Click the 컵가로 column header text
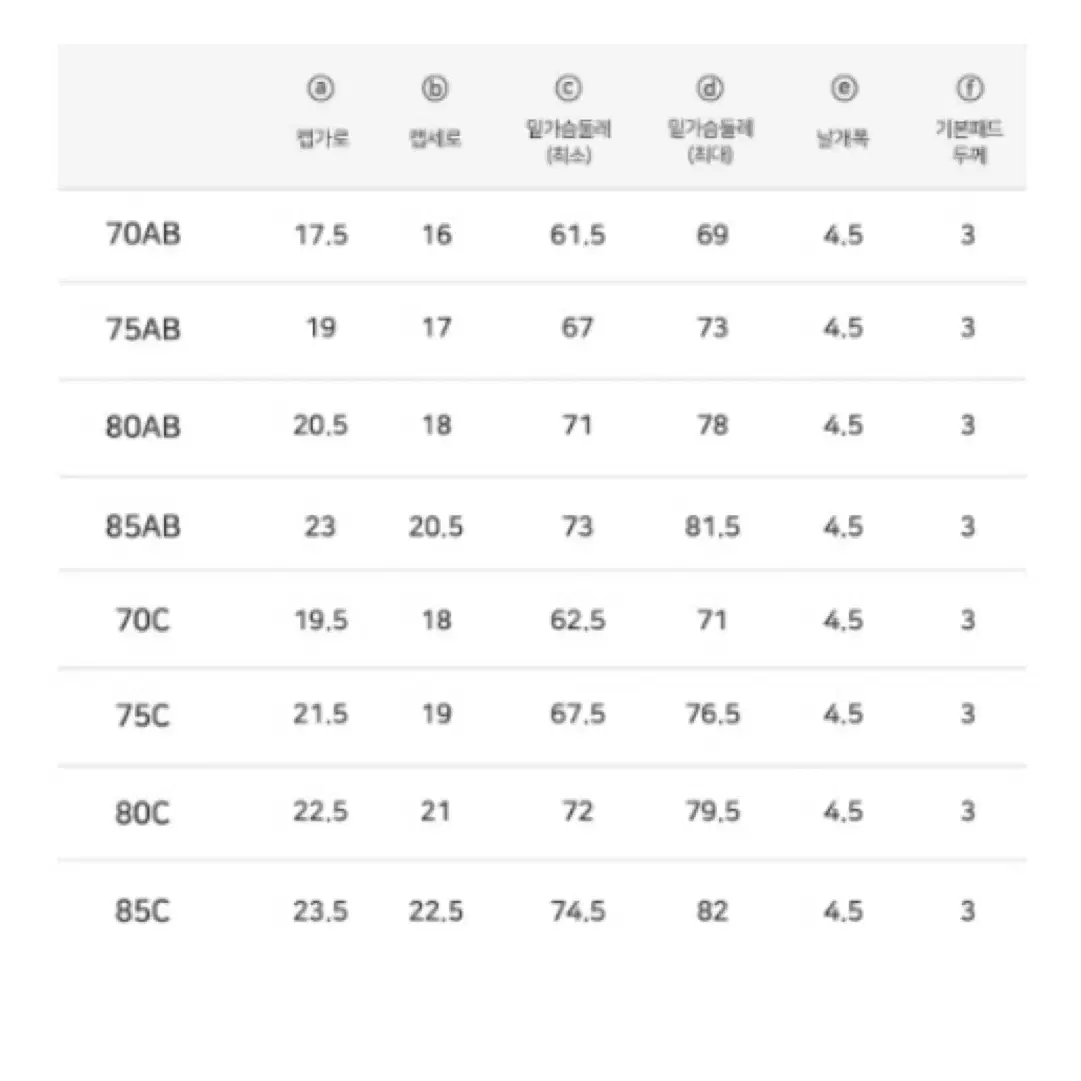 tap(323, 139)
